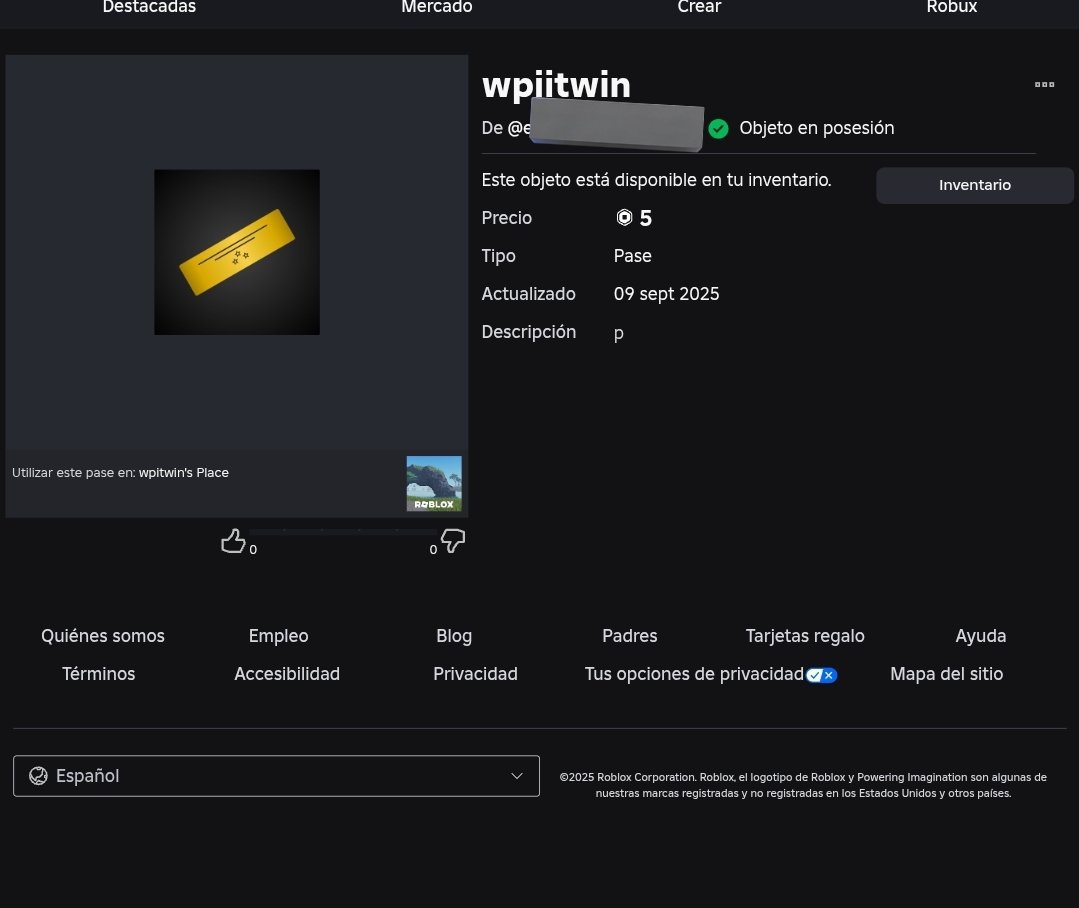
Task: Open the Robux tab
Action: (x=952, y=7)
